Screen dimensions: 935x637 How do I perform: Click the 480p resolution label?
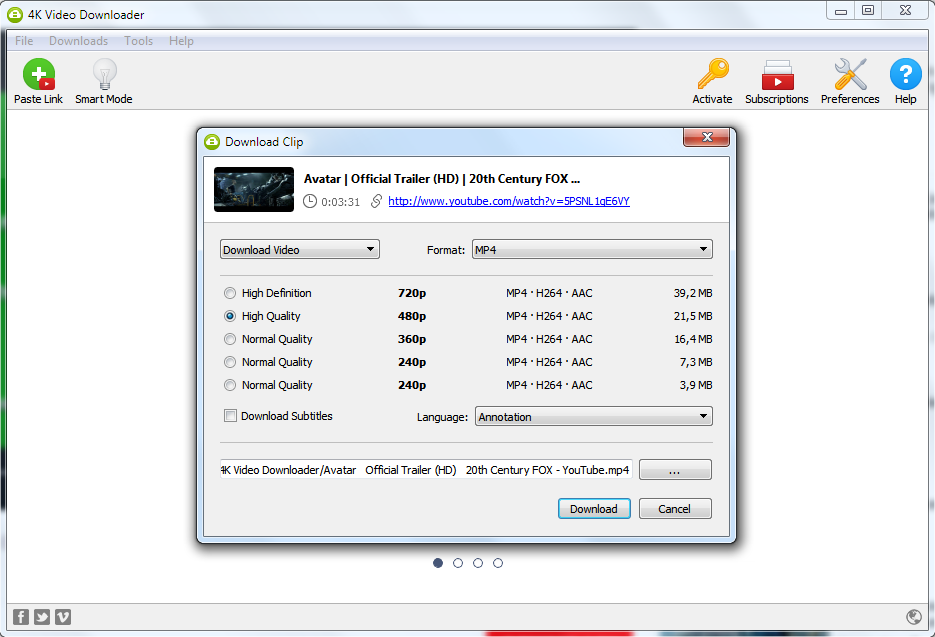click(x=412, y=316)
